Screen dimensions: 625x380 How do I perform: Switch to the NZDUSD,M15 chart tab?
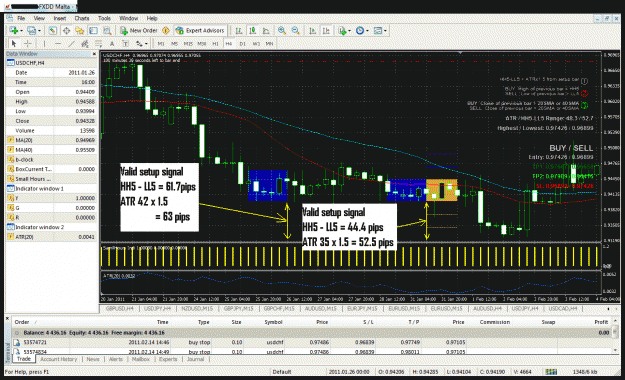tap(197, 309)
